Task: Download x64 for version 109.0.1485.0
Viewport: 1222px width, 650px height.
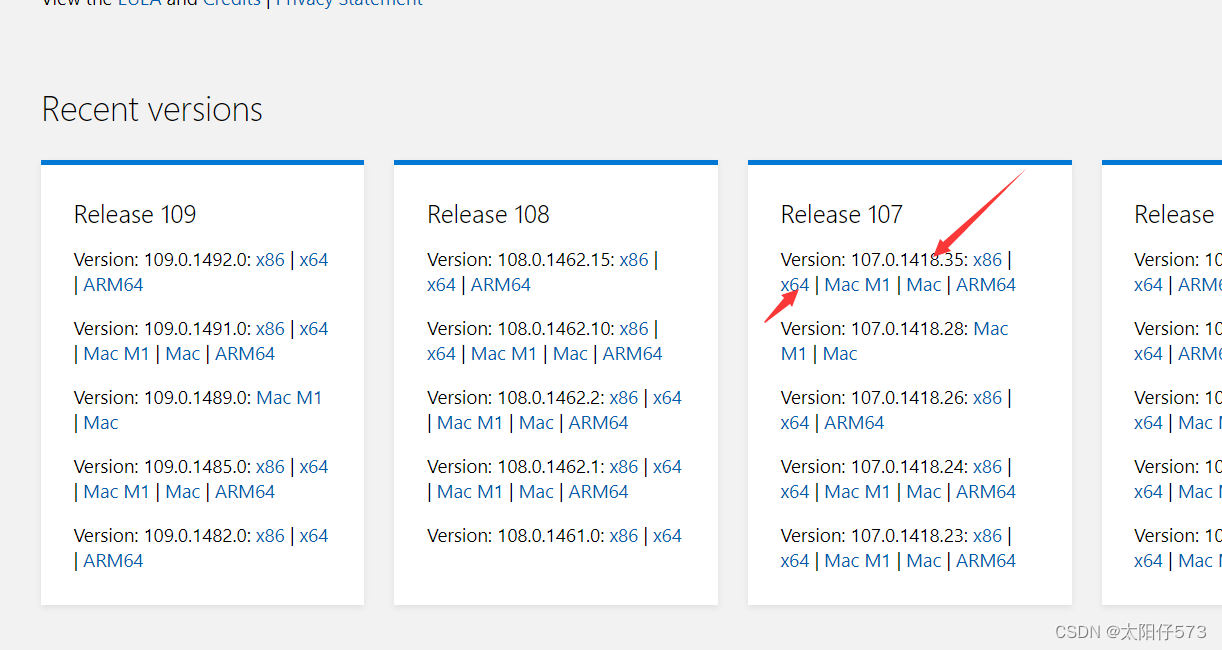Action: click(314, 467)
